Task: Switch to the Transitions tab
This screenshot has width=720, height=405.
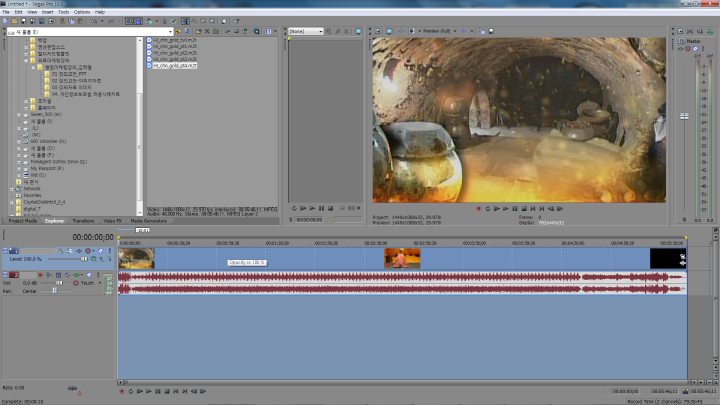Action: (83, 221)
